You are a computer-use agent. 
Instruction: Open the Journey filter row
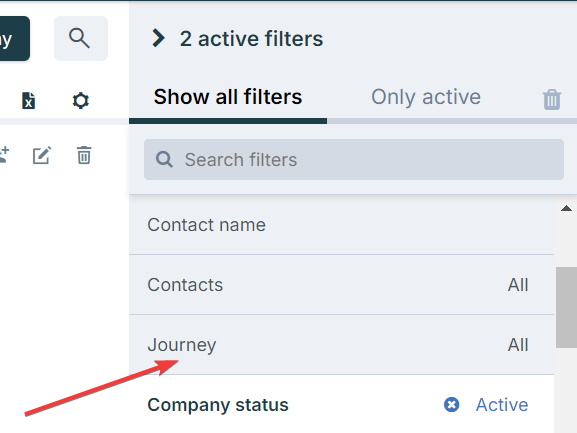pyautogui.click(x=341, y=345)
